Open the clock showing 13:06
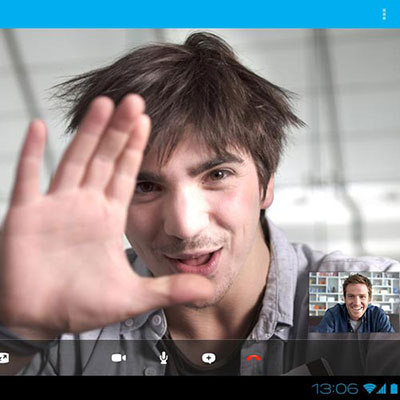The width and height of the screenshot is (400, 400). (x=335, y=388)
